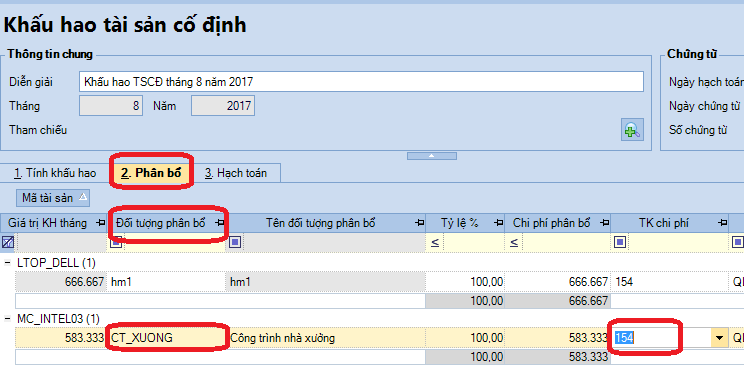This screenshot has width=744, height=368.
Task: Pin the Đối tượng phân bổ column
Action: pos(220,223)
